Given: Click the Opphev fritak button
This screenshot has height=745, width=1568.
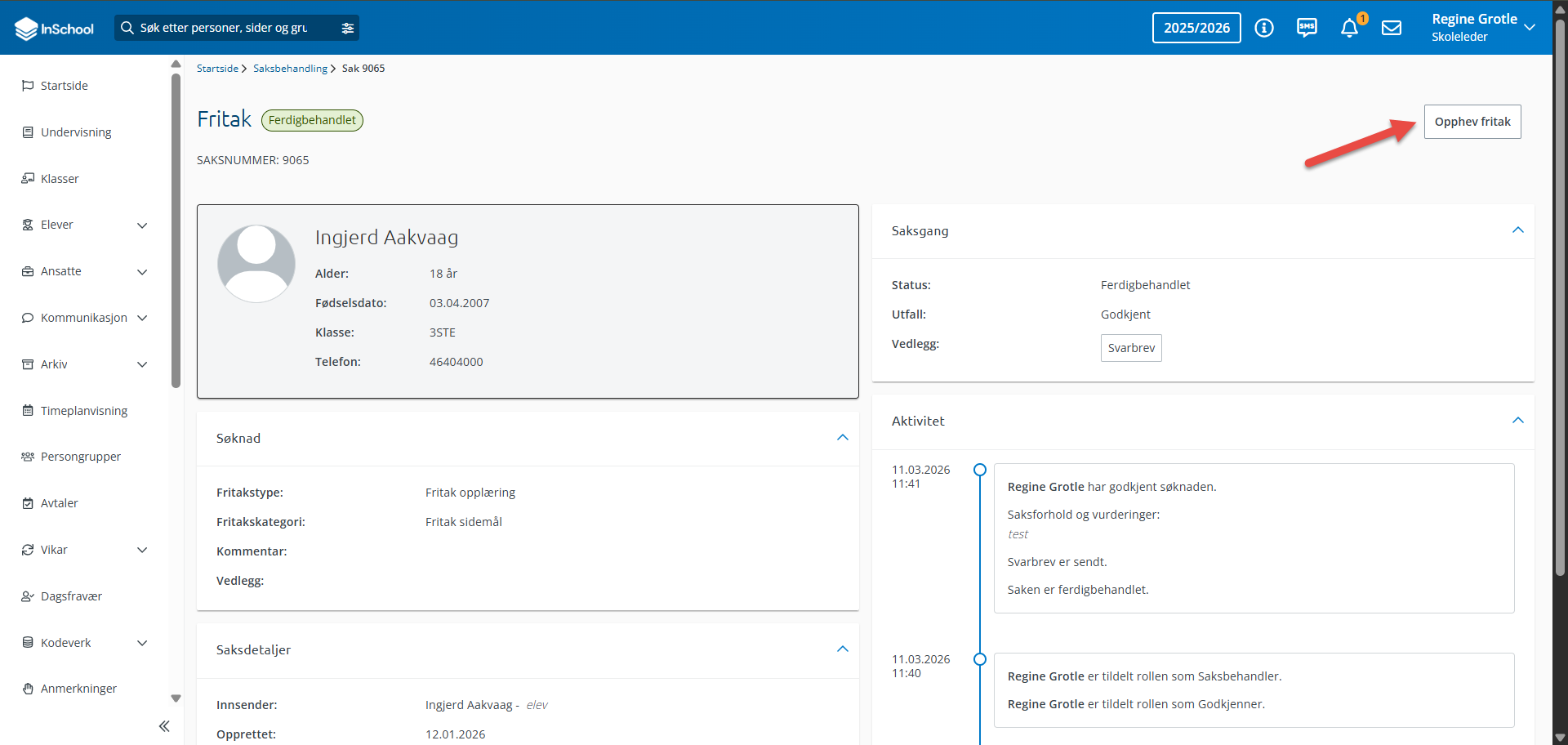Looking at the screenshot, I should pos(1472,122).
